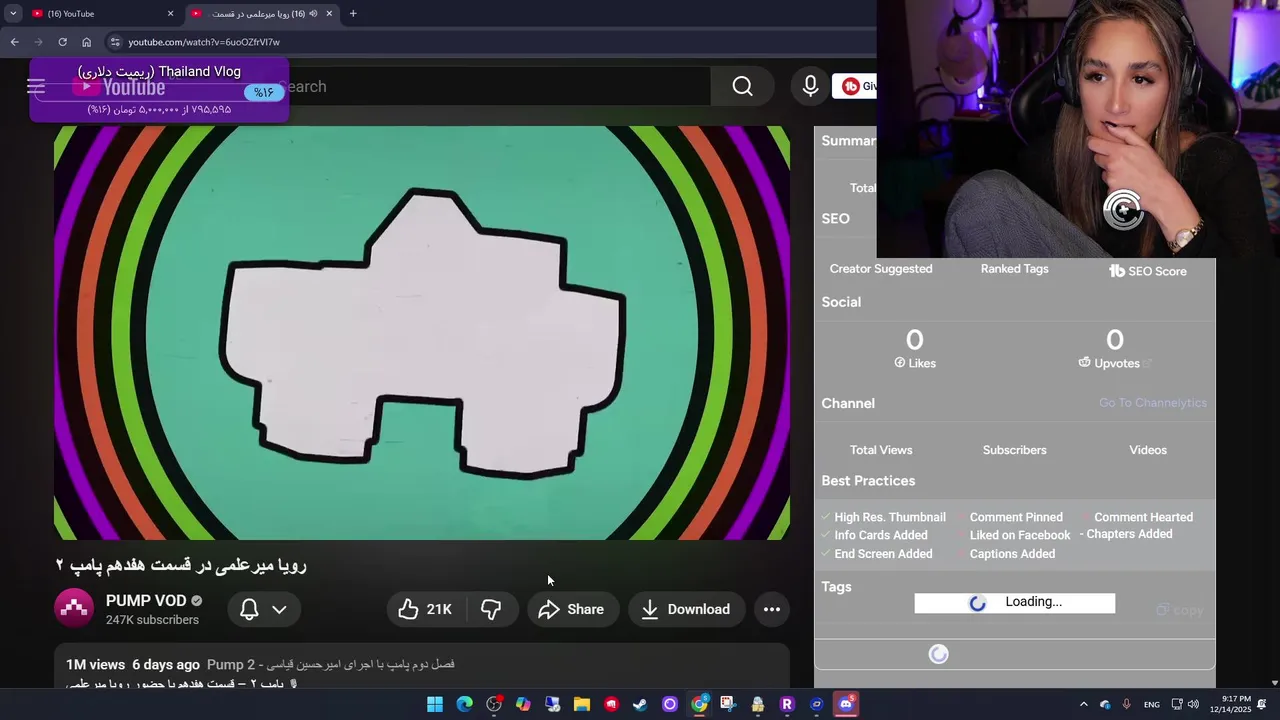Screen dimensions: 1280x720
Task: Dislike the video with thumbs down
Action: point(491,609)
